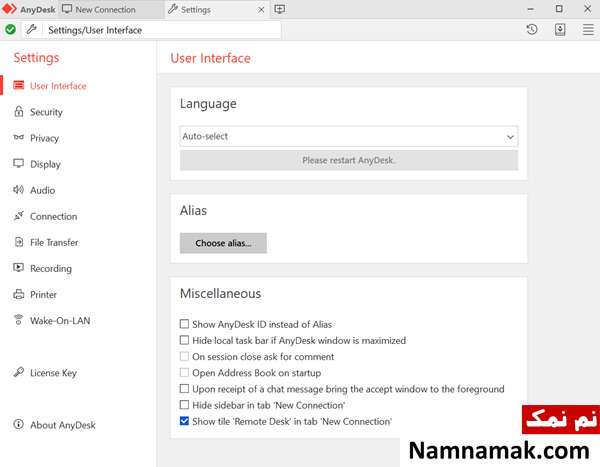The image size is (600, 467).
Task: Click the File Transfer icon
Action: coord(19,242)
